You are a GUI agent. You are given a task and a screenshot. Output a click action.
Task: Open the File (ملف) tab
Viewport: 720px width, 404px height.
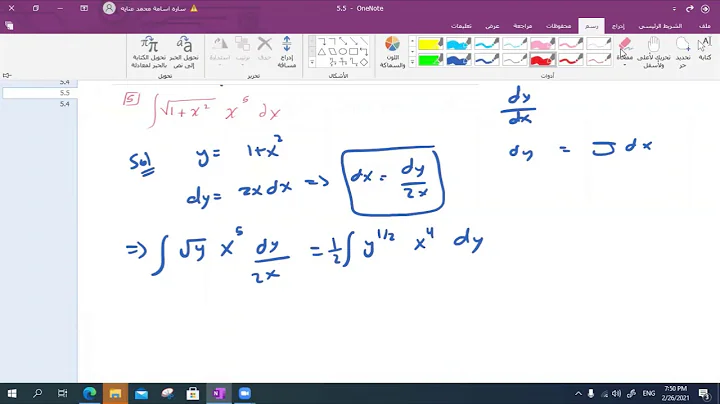[705, 26]
